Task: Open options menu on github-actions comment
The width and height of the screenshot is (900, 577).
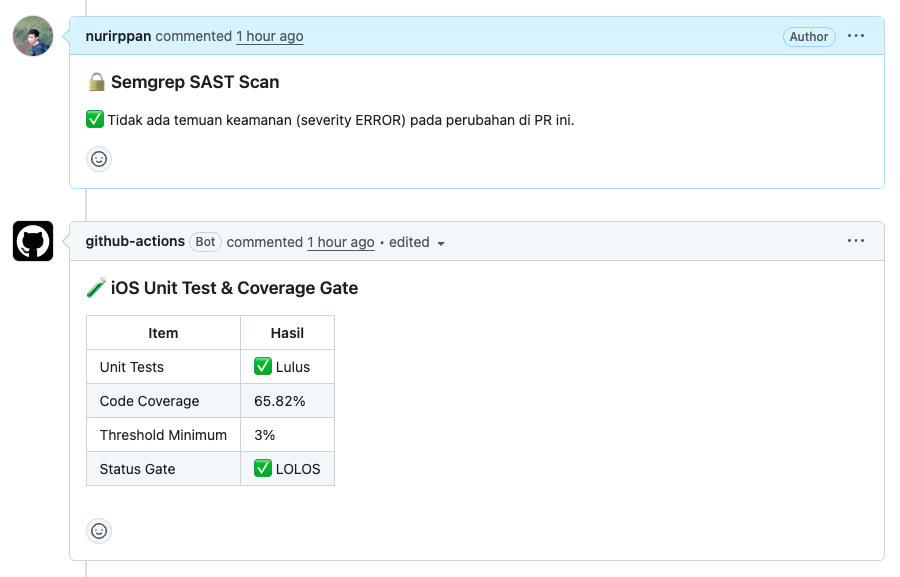Action: click(856, 241)
